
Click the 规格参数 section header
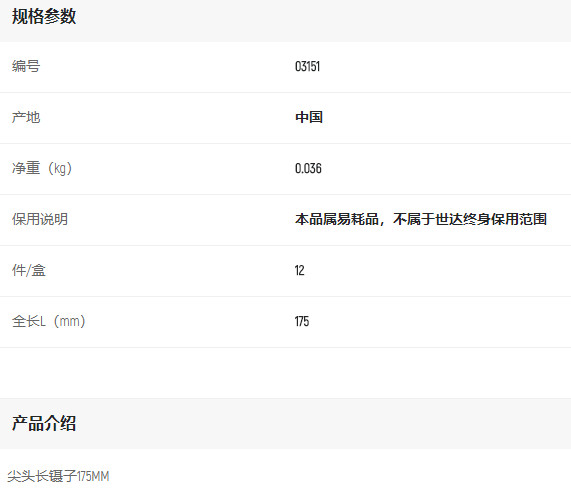(44, 16)
